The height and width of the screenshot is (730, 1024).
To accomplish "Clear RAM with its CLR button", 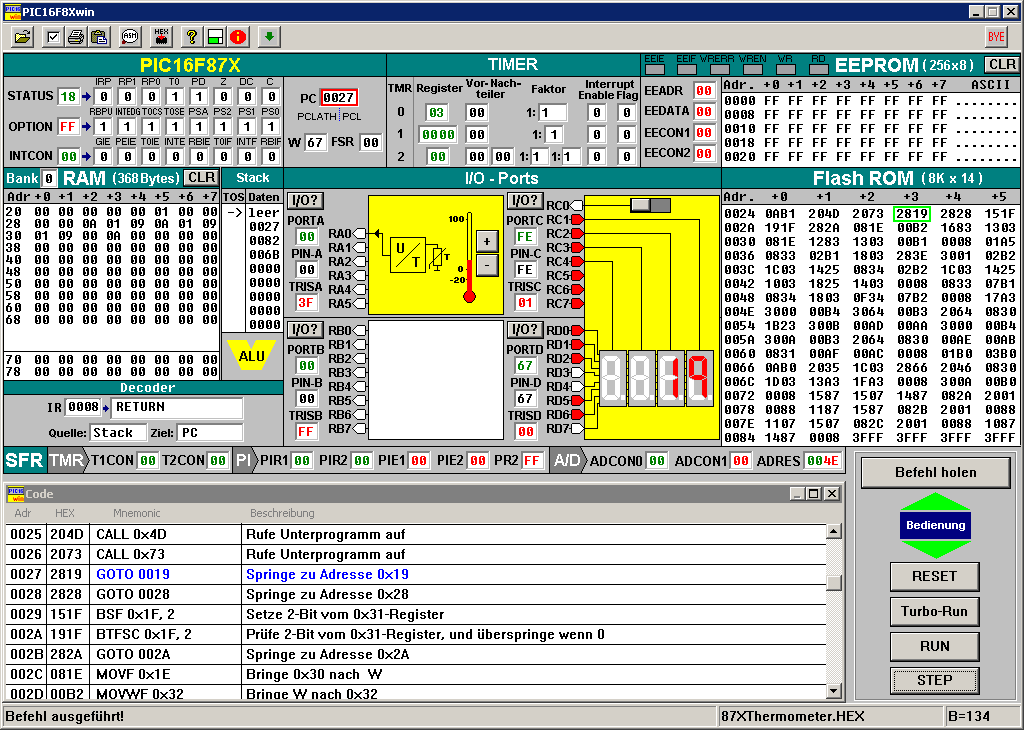I will coord(200,178).
